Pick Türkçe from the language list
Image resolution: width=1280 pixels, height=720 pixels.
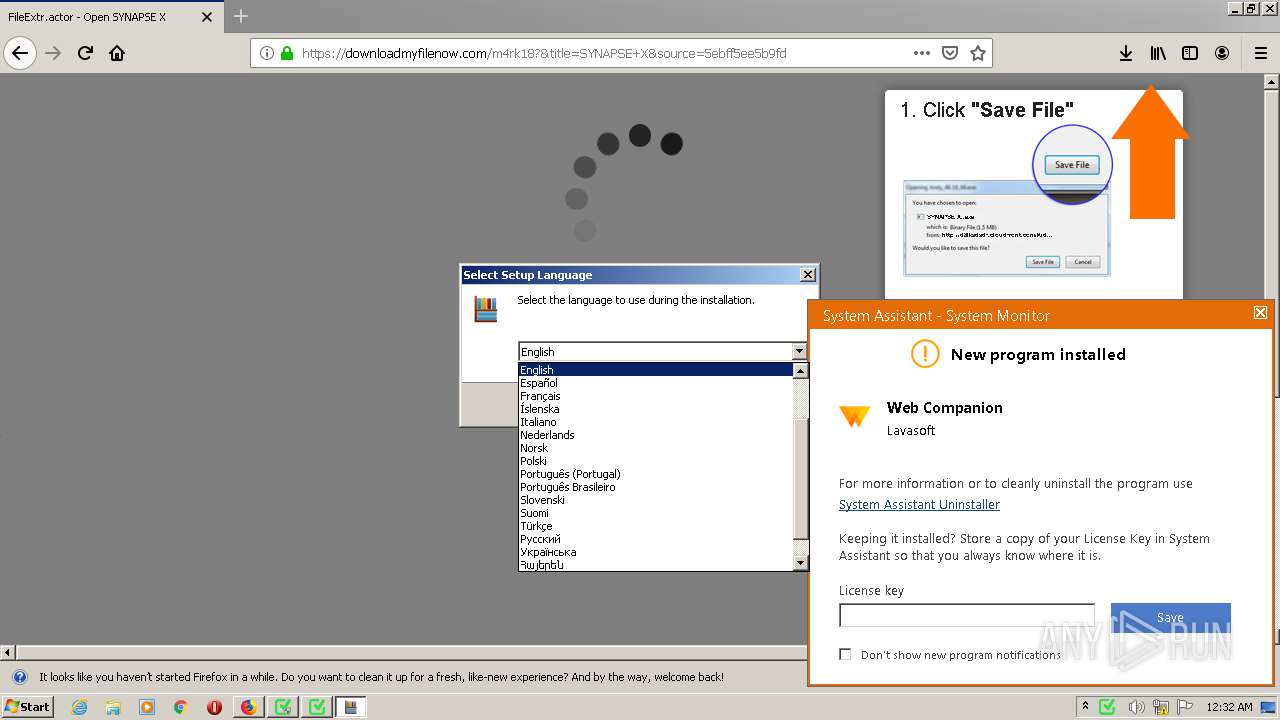click(655, 526)
